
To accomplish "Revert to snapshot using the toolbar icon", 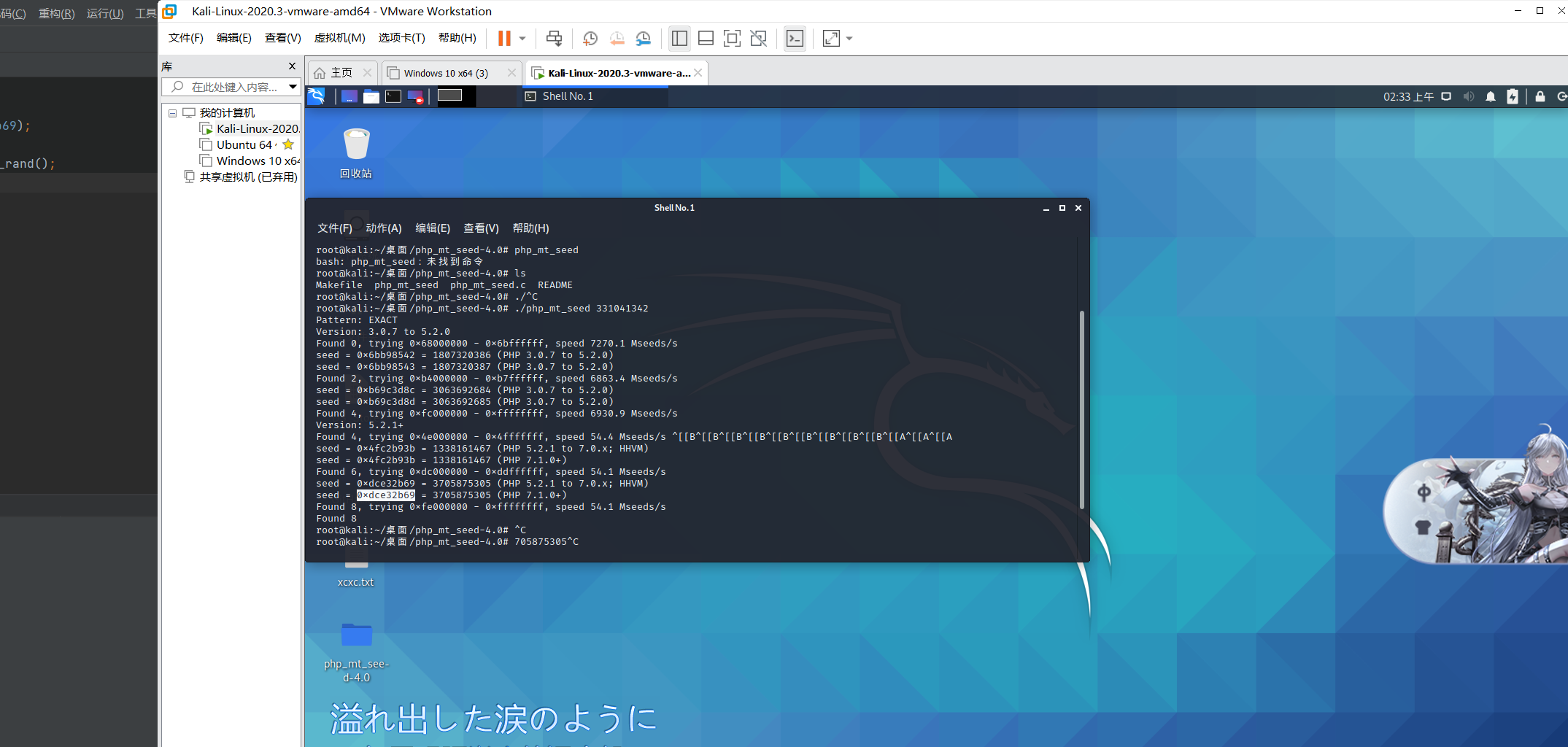I will (617, 38).
